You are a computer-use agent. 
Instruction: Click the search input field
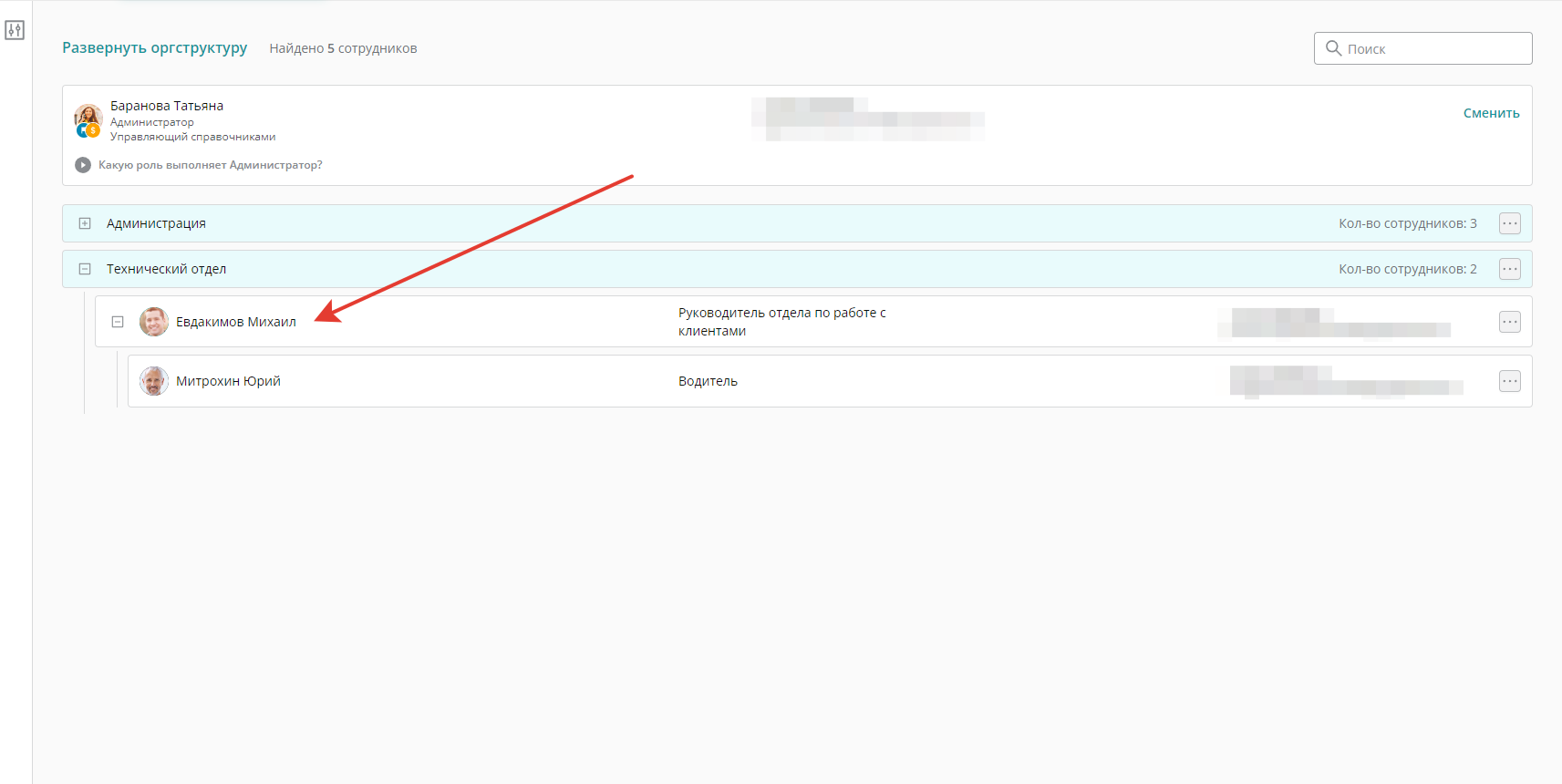point(1422,48)
